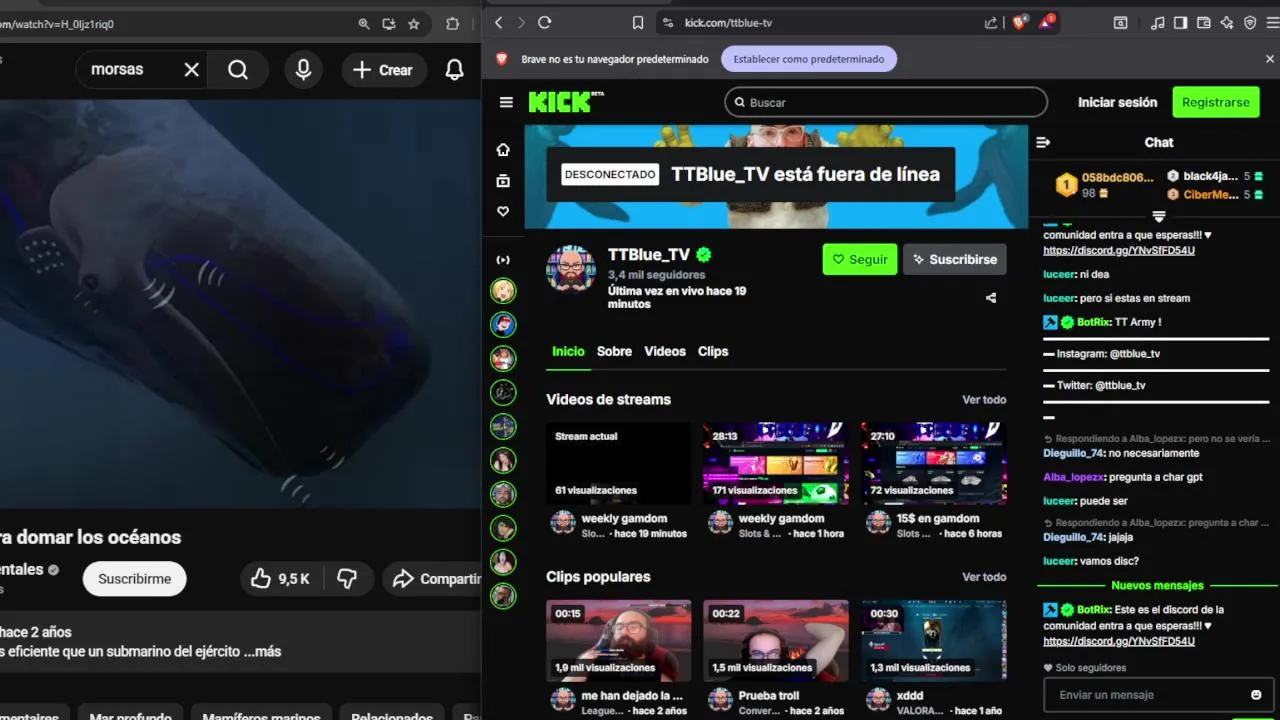
Task: Open YouTube notifications bell
Action: (455, 70)
